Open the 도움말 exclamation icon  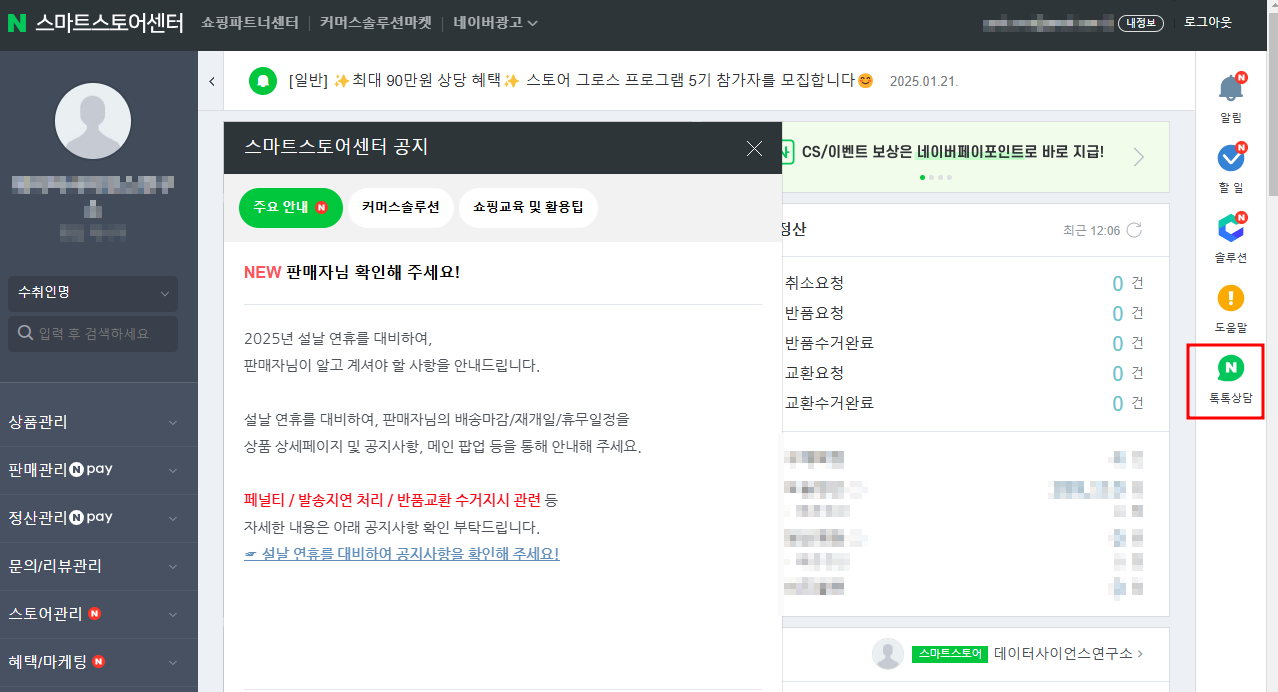coord(1231,298)
